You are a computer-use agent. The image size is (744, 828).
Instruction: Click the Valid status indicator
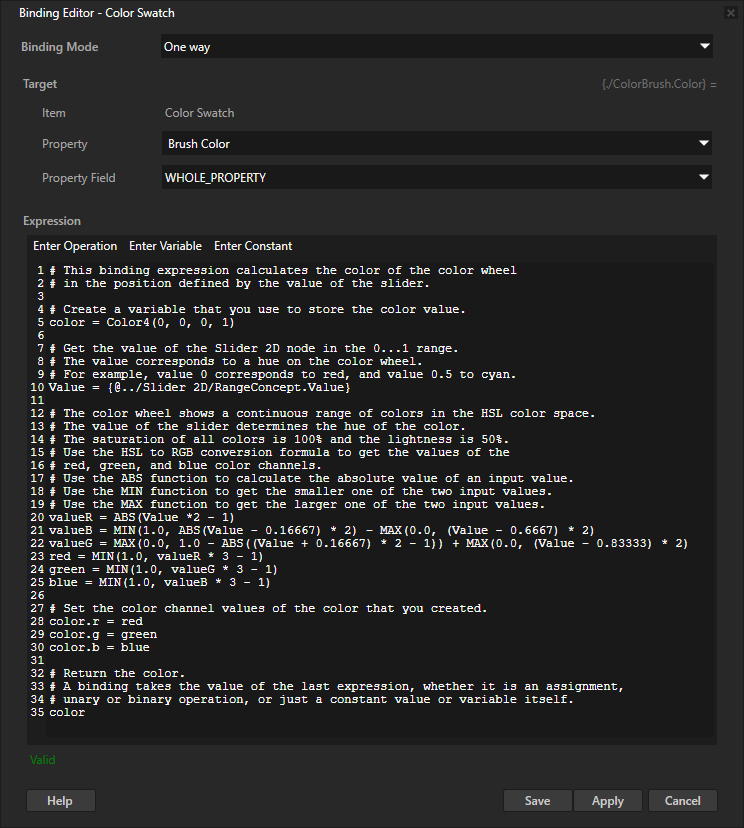click(42, 760)
